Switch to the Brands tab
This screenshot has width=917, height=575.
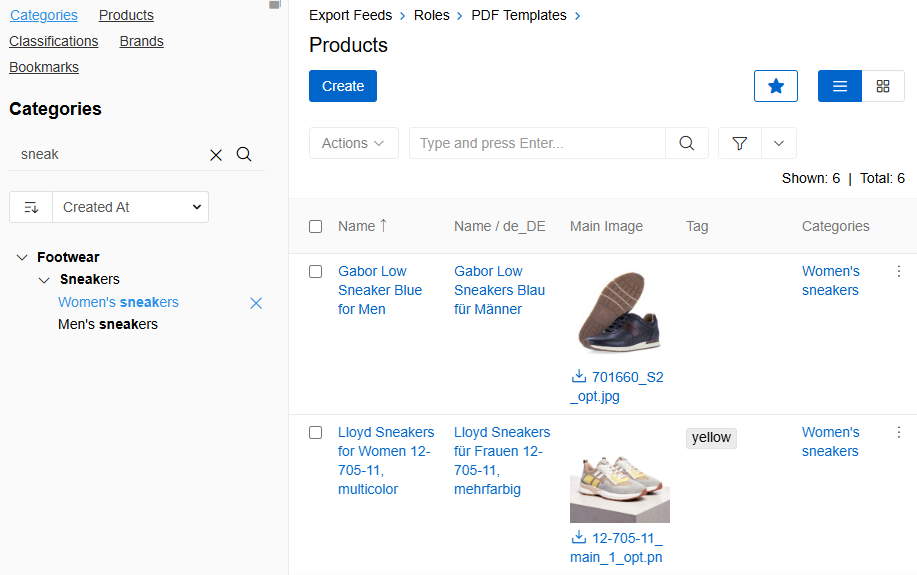point(141,41)
